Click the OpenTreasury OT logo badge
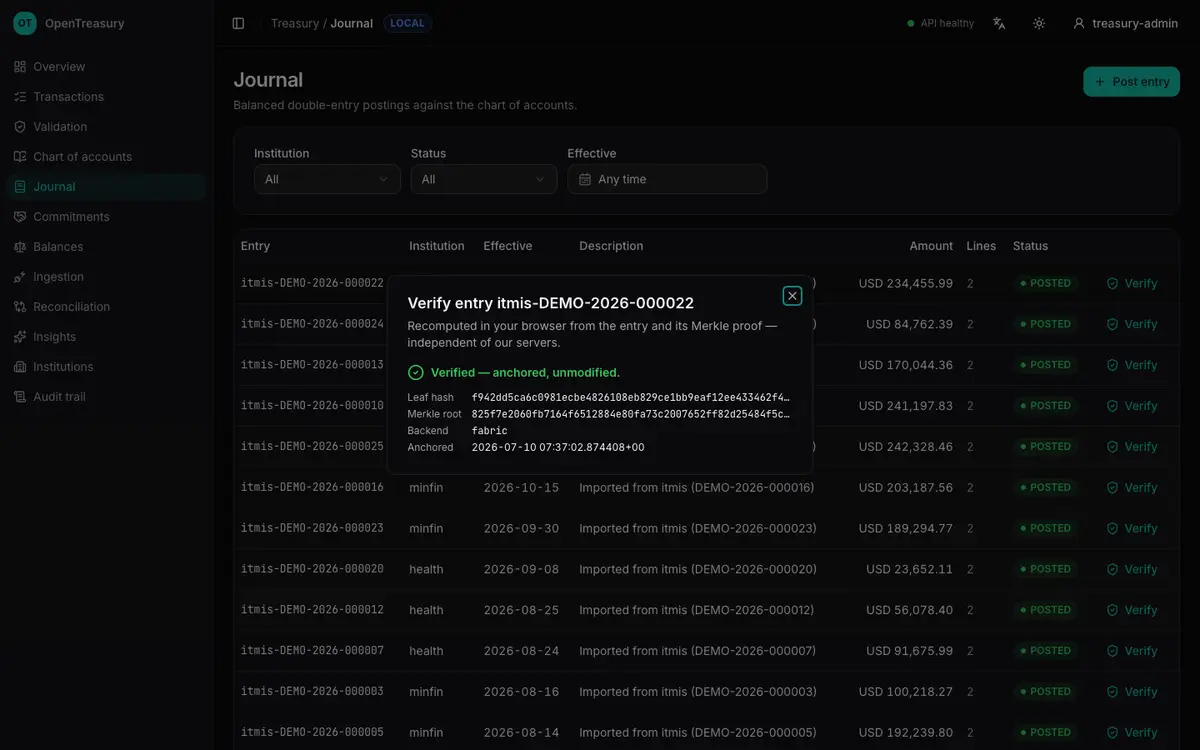The image size is (1200, 750). (25, 23)
